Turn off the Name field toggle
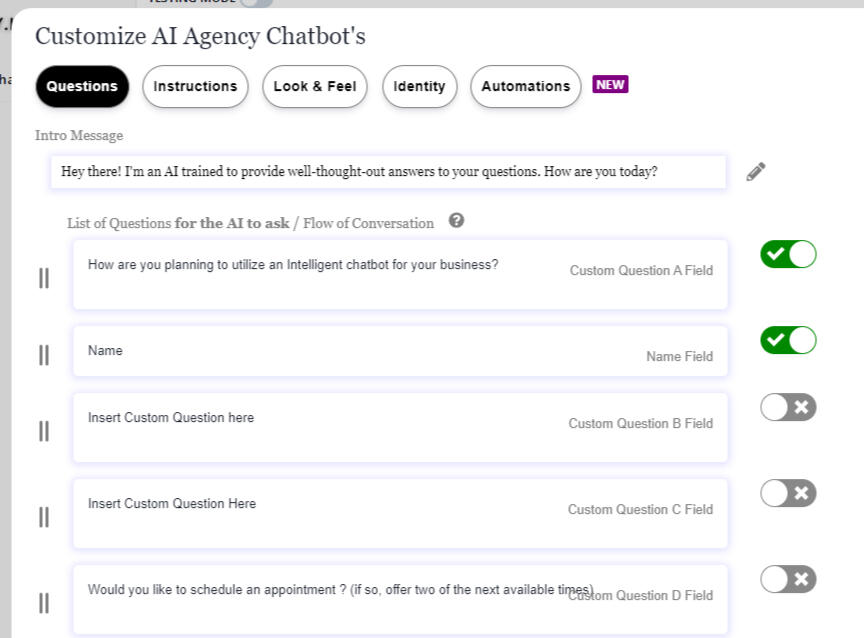 [x=788, y=341]
